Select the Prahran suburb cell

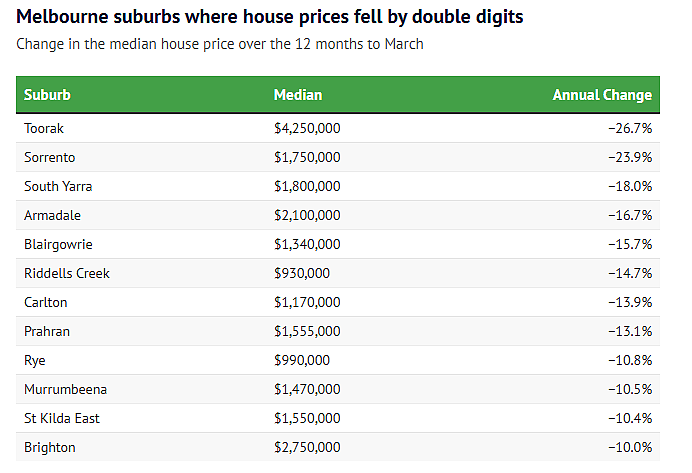coord(47,331)
